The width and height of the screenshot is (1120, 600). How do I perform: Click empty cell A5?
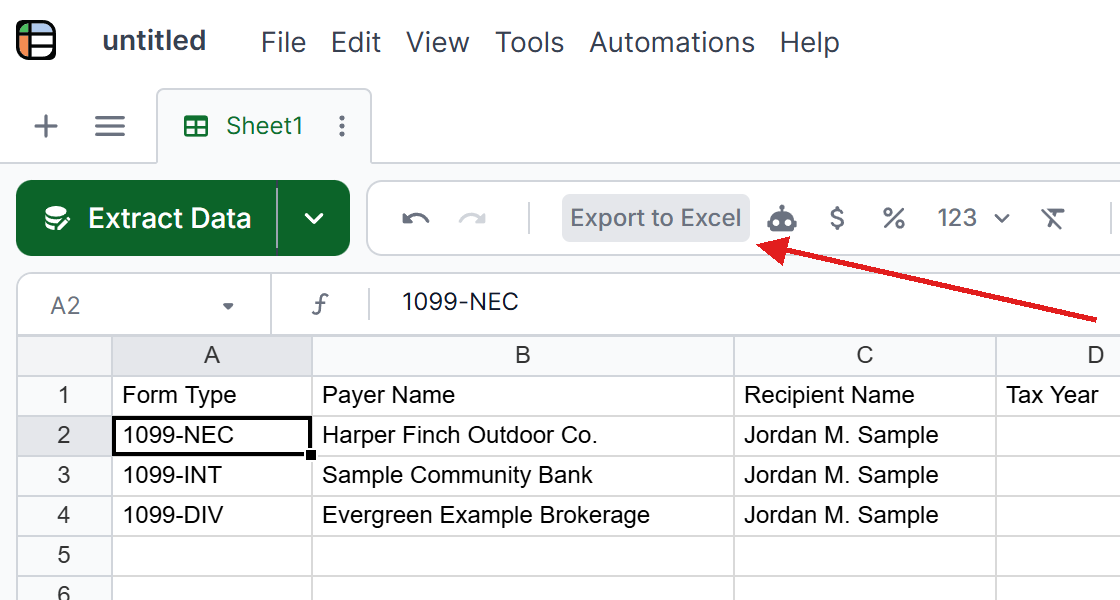pyautogui.click(x=211, y=555)
